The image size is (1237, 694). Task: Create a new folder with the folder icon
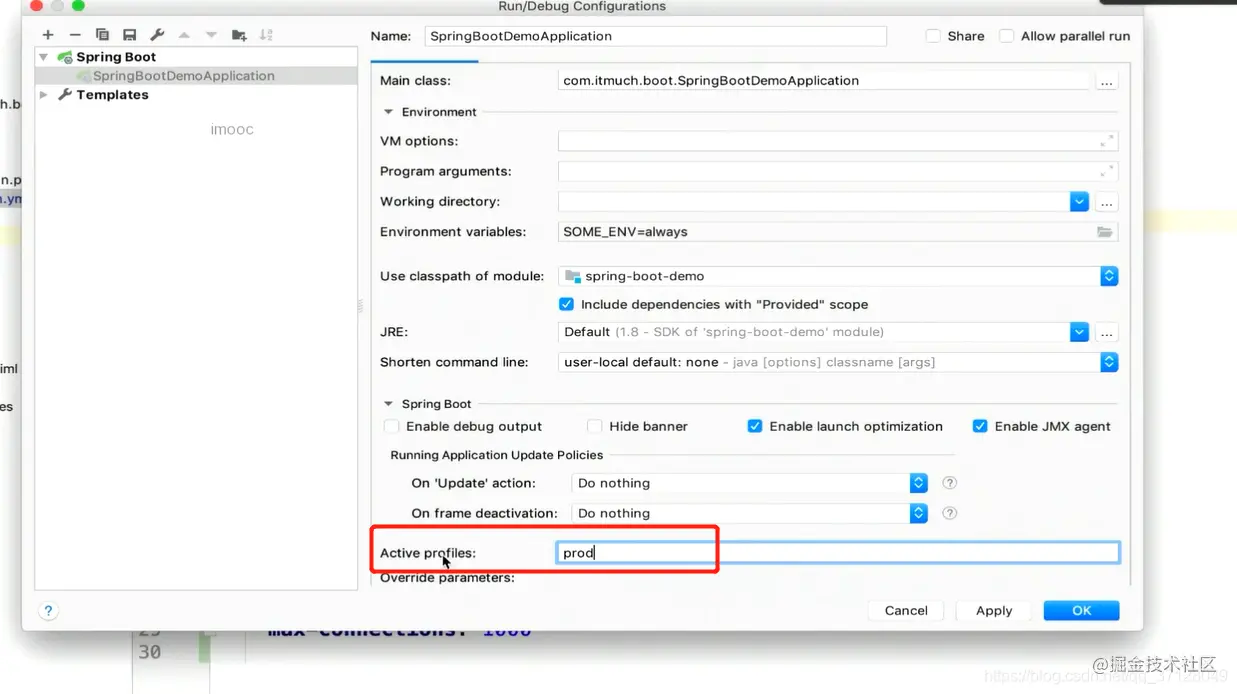[239, 35]
